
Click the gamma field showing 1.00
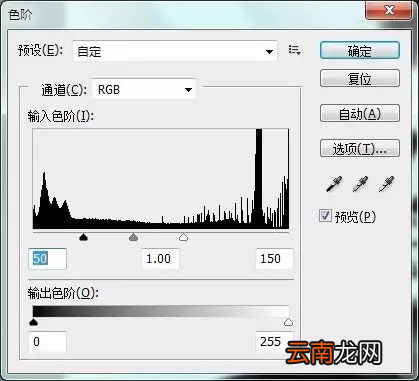160,259
